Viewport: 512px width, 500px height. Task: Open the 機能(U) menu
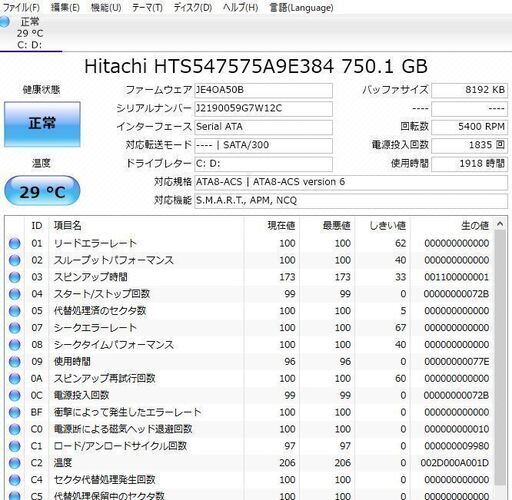106,7
